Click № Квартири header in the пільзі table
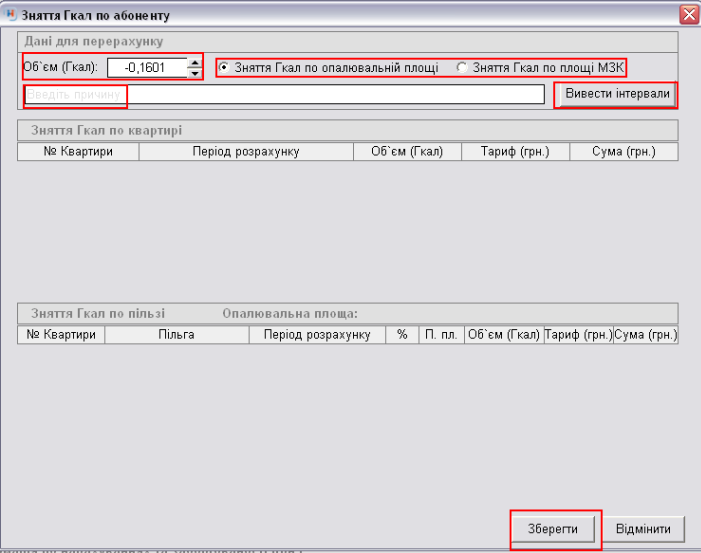The image size is (701, 553). click(61, 335)
